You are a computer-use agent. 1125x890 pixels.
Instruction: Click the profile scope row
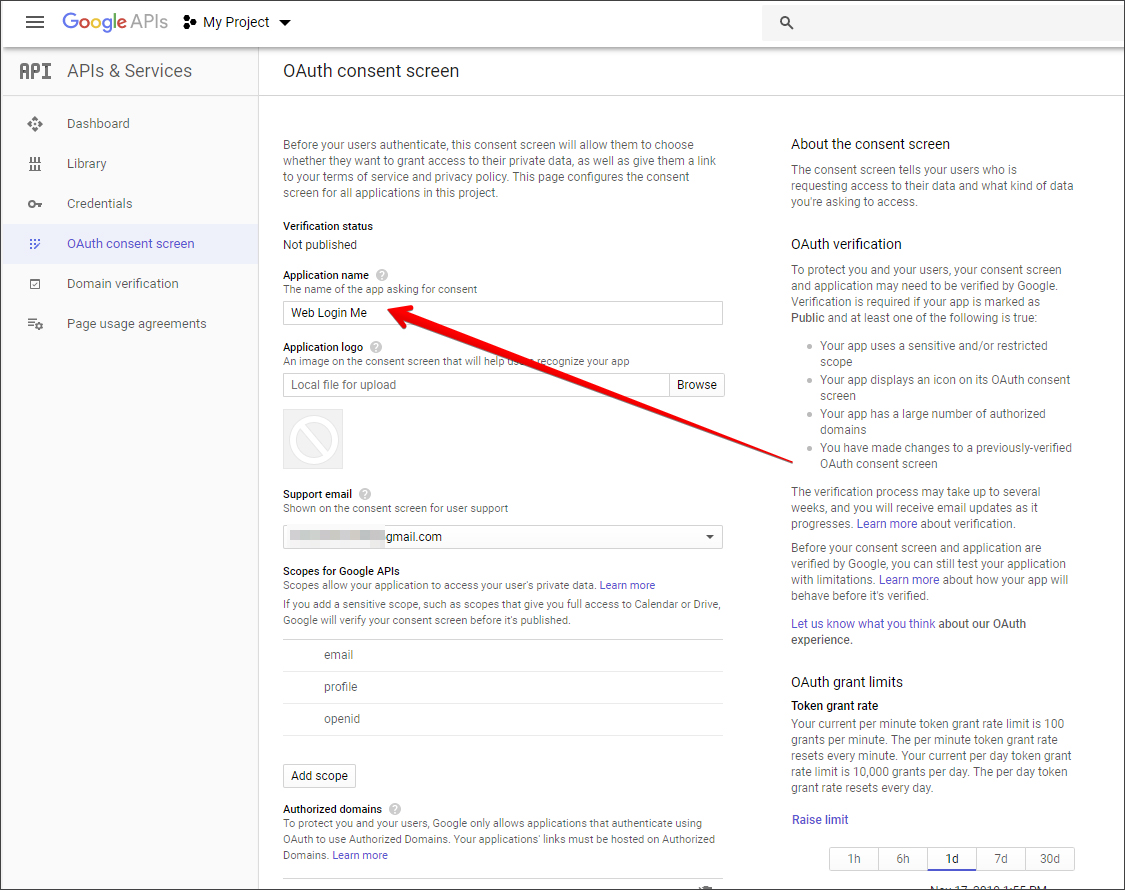point(502,688)
